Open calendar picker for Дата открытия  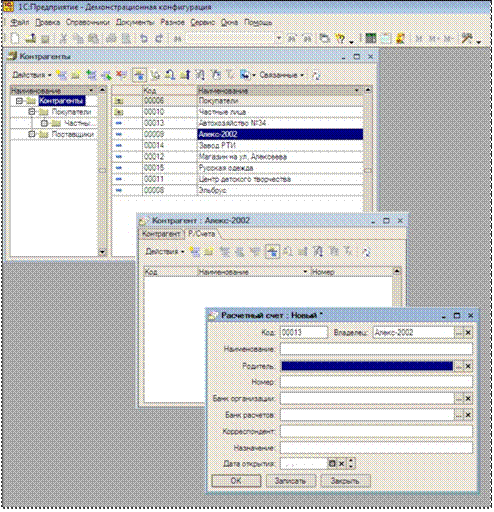pyautogui.click(x=332, y=464)
